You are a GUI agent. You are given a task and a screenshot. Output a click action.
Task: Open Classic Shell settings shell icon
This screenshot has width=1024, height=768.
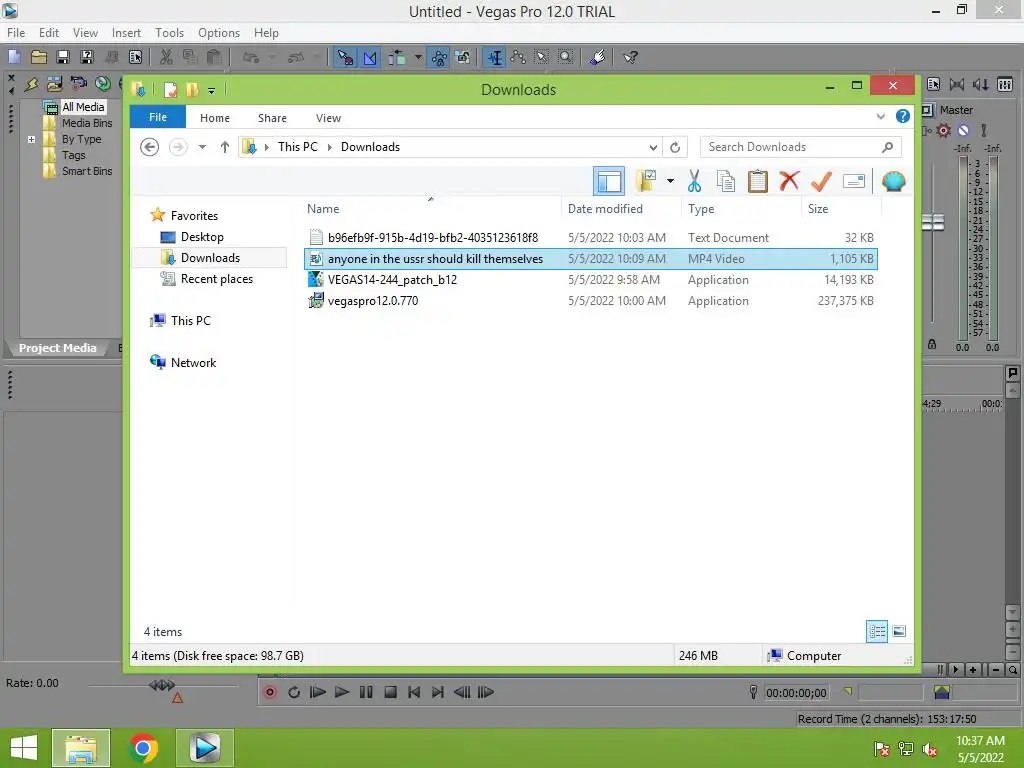pos(893,181)
